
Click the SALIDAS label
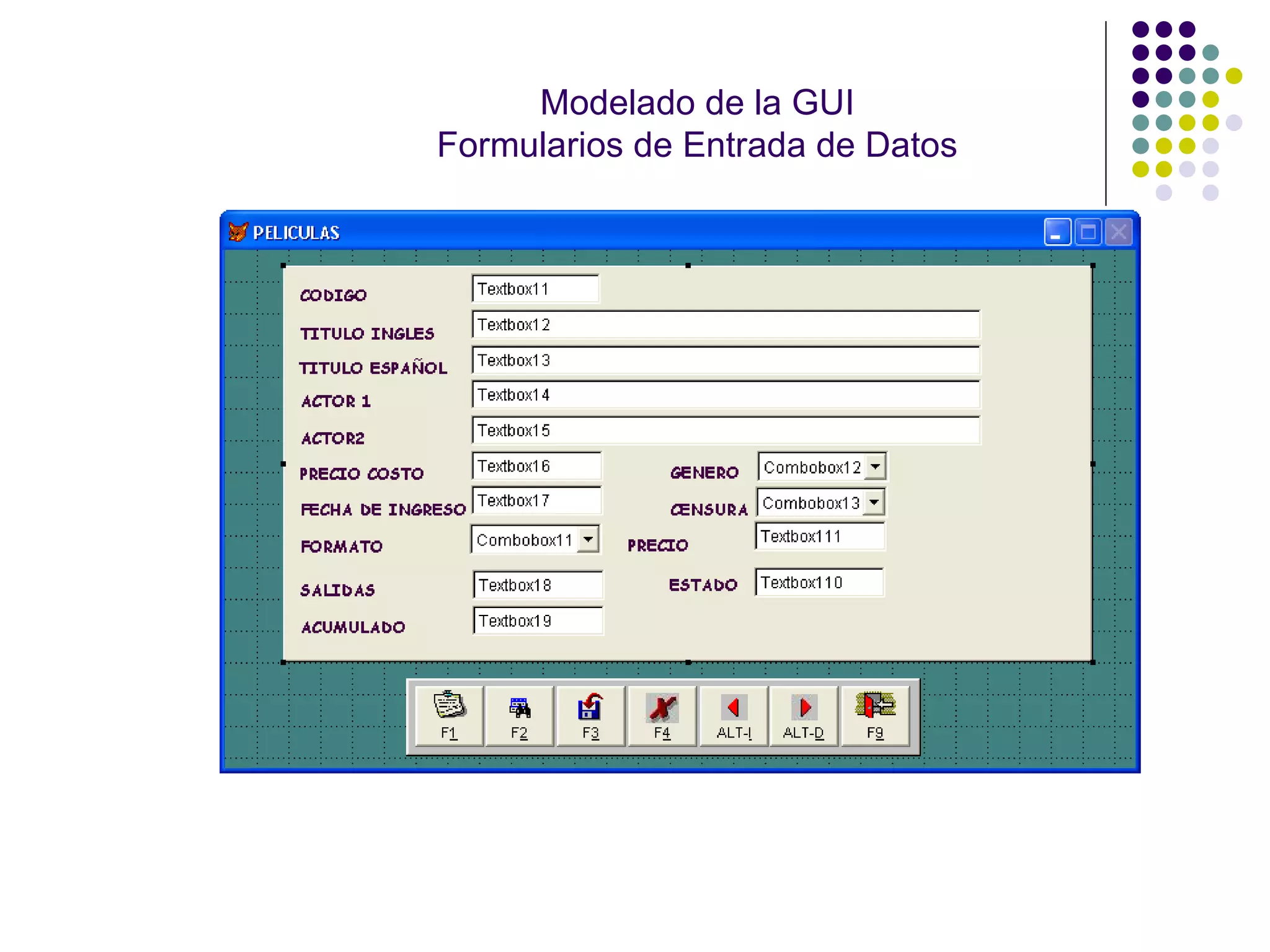(x=337, y=590)
